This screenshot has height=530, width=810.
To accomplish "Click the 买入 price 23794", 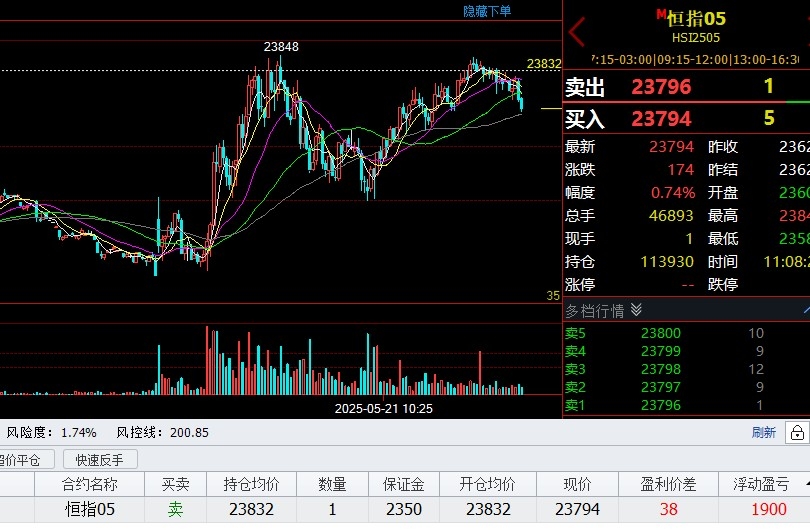I will 661,118.
